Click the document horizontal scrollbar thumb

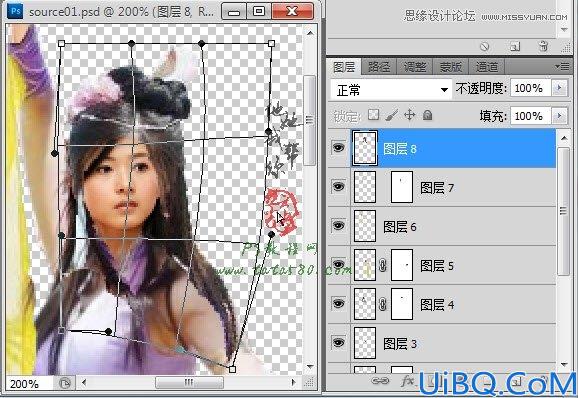click(x=189, y=383)
